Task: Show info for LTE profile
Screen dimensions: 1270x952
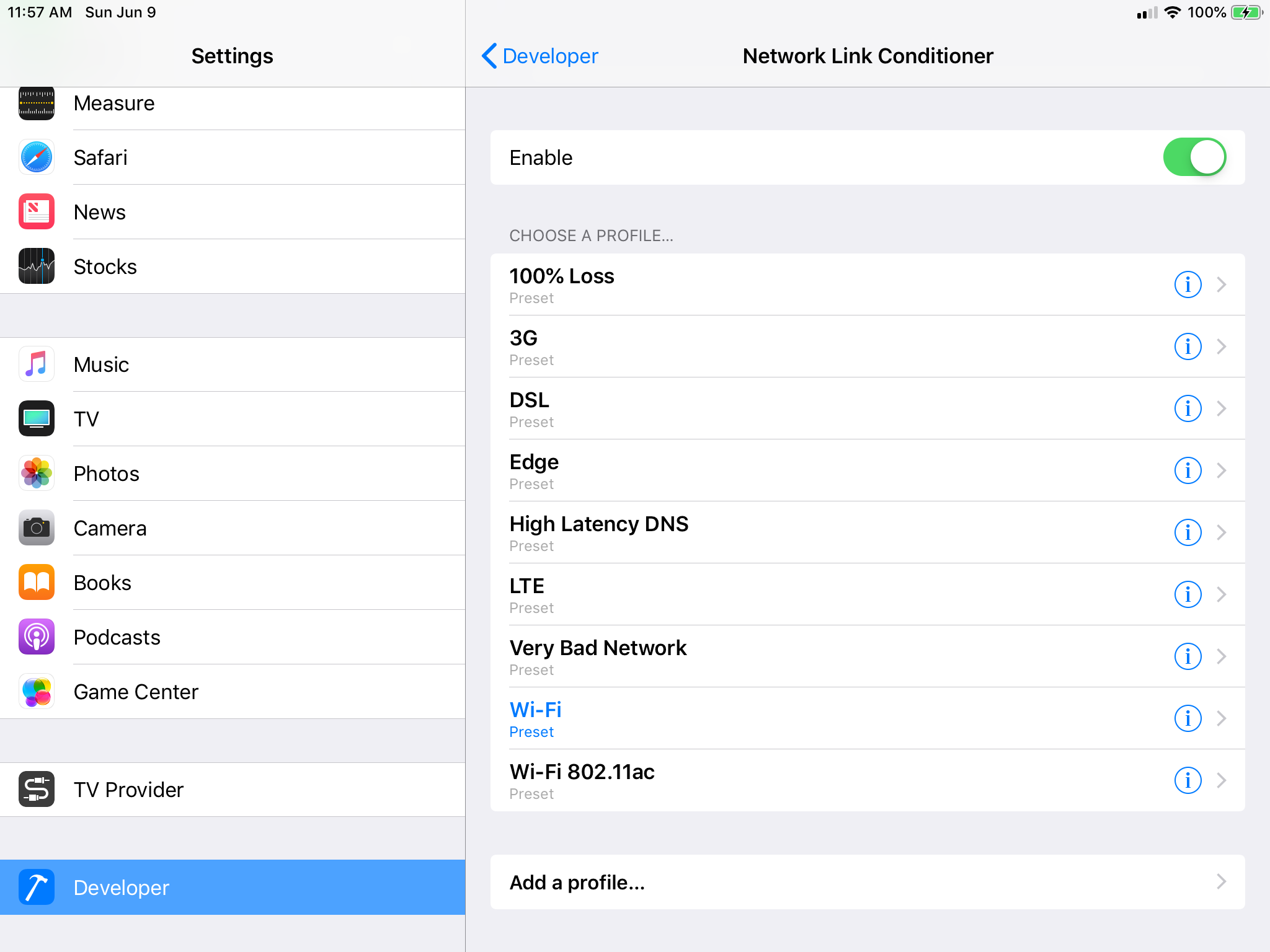Action: (1188, 594)
